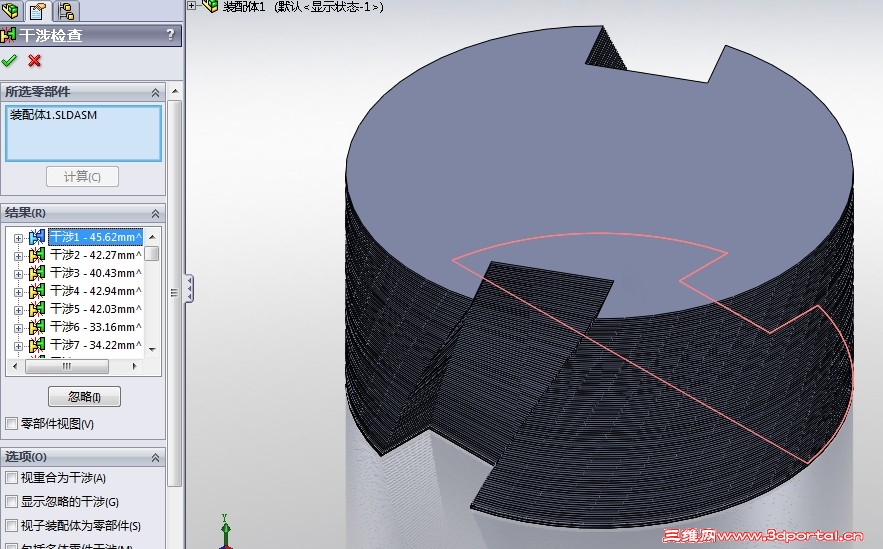
Task: Click the PropertyManager vertical scrollbar thumb
Action: [x=175, y=293]
